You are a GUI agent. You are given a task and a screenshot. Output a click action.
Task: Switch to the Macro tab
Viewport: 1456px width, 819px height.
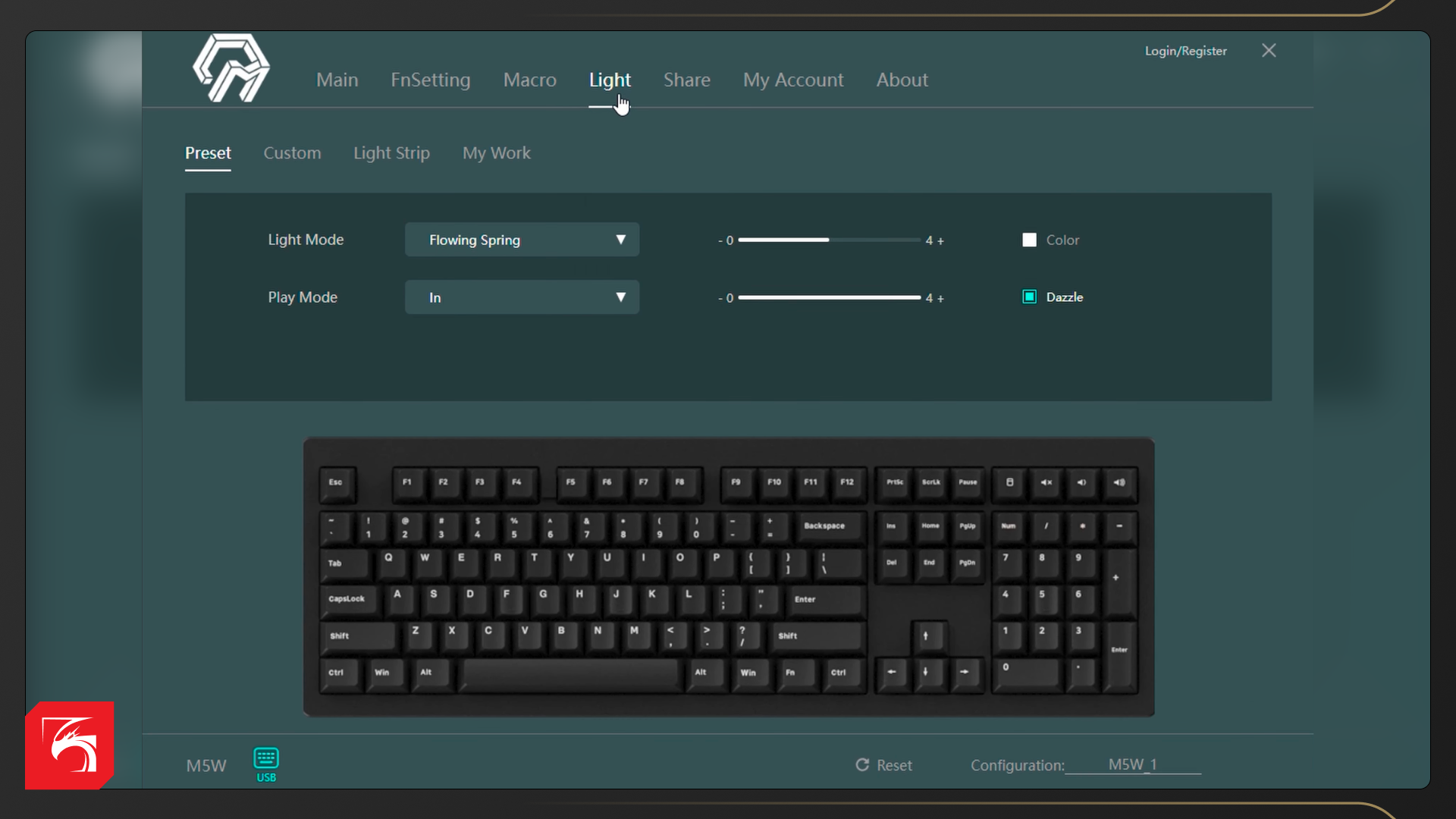point(529,80)
